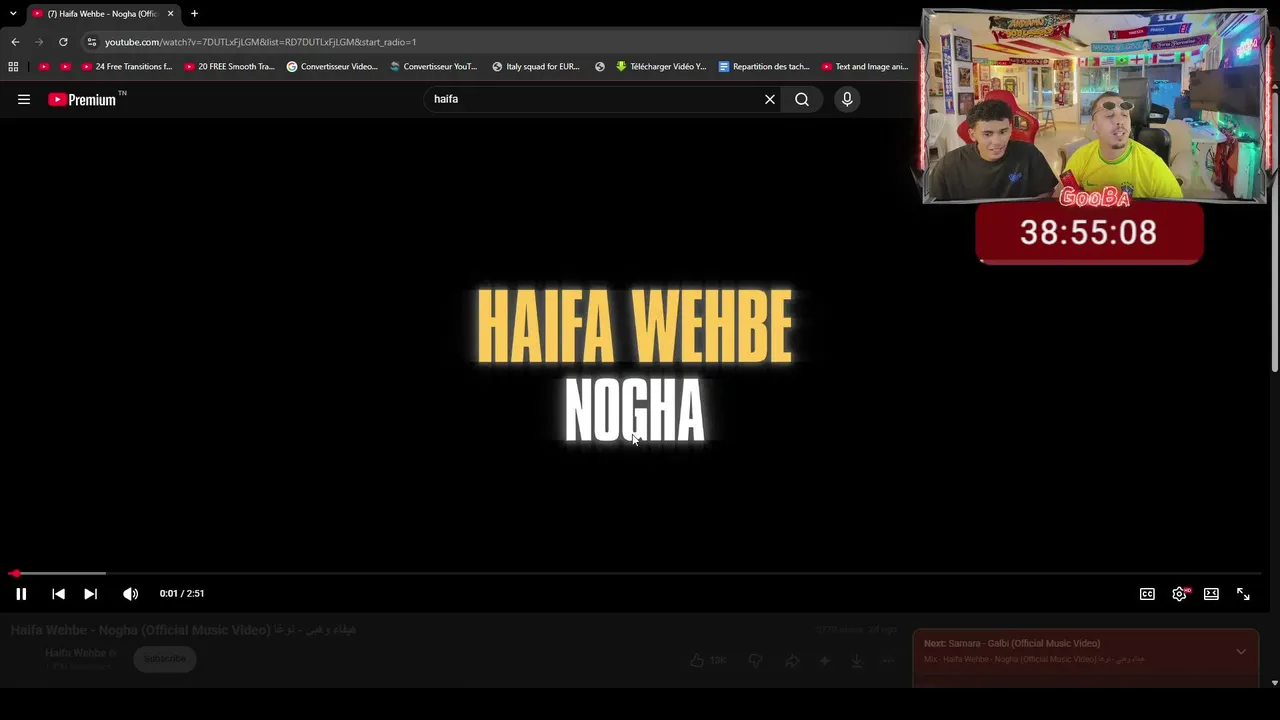Click the video title 'Haifa Wehbe - Nogha'
This screenshot has width=1280, height=720.
183,630
